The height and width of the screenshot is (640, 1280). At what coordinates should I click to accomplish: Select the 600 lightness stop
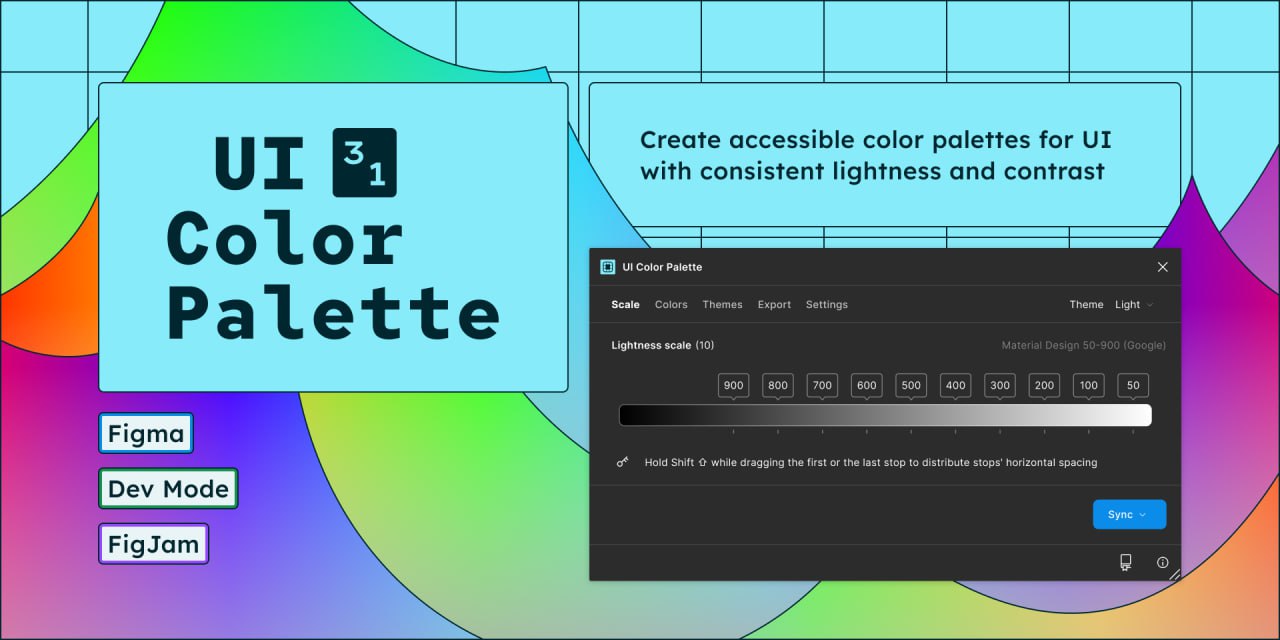coord(866,386)
